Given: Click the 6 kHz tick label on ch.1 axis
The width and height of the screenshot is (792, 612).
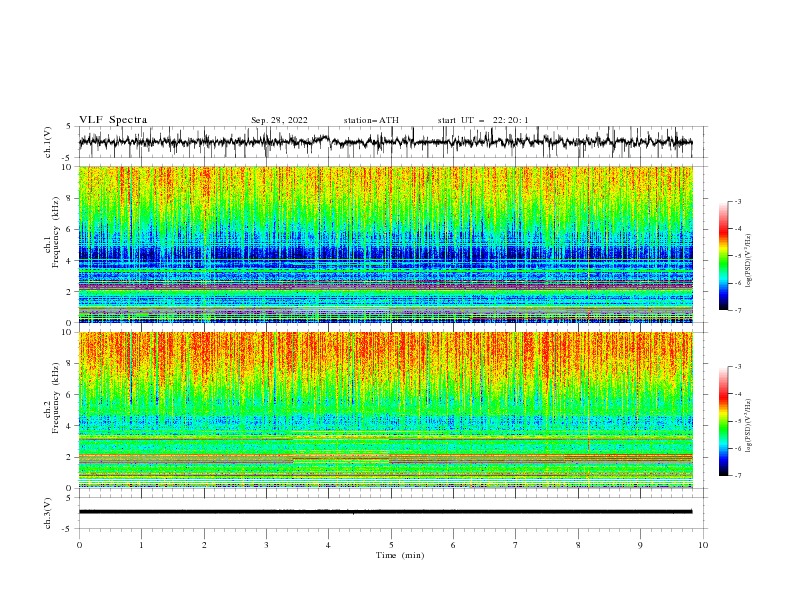Looking at the screenshot, I should coord(70,230).
